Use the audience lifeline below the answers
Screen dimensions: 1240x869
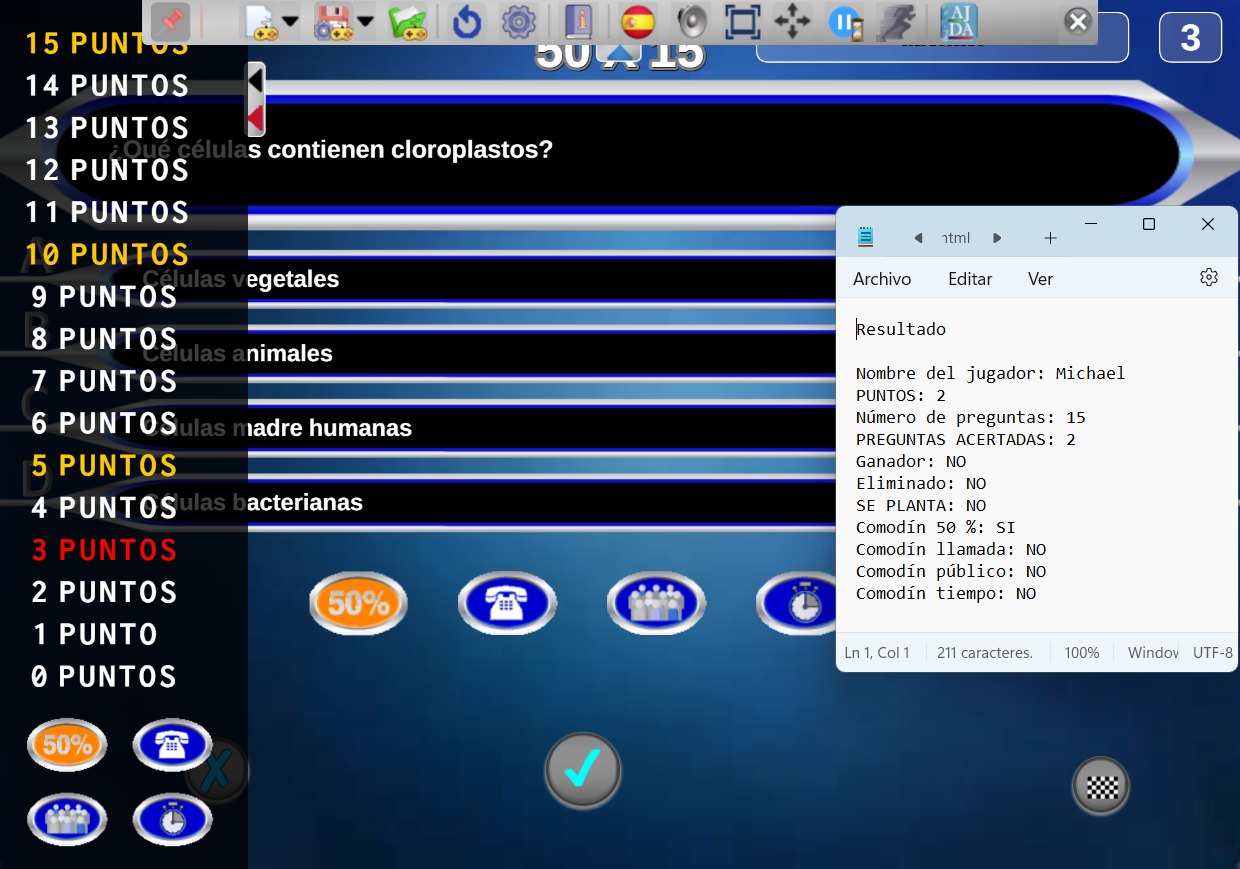click(x=656, y=603)
